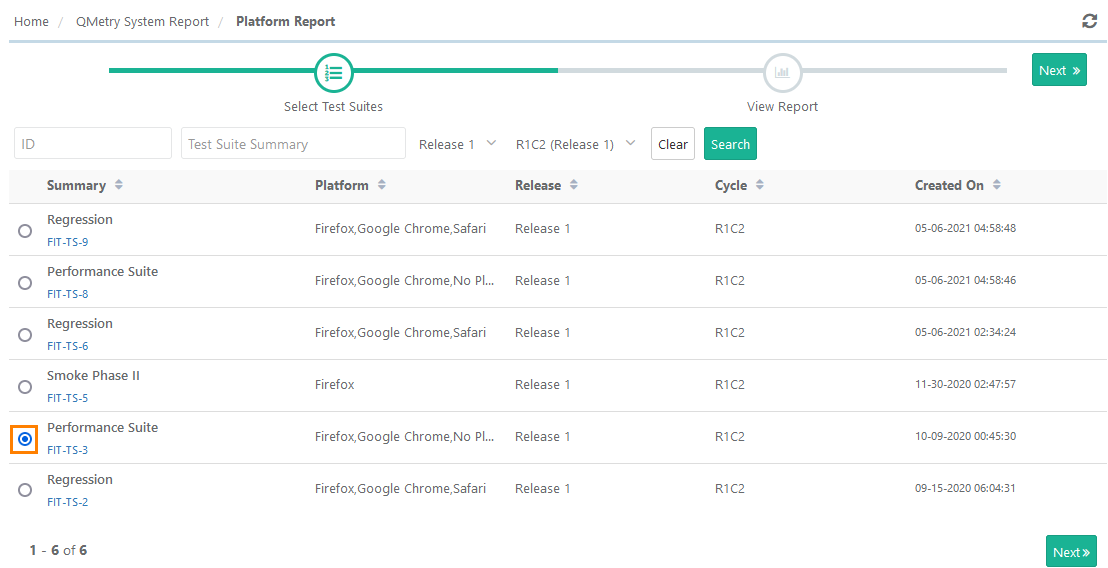Click the Select Test Suites step icon
The image size is (1108, 568).
pyautogui.click(x=334, y=72)
